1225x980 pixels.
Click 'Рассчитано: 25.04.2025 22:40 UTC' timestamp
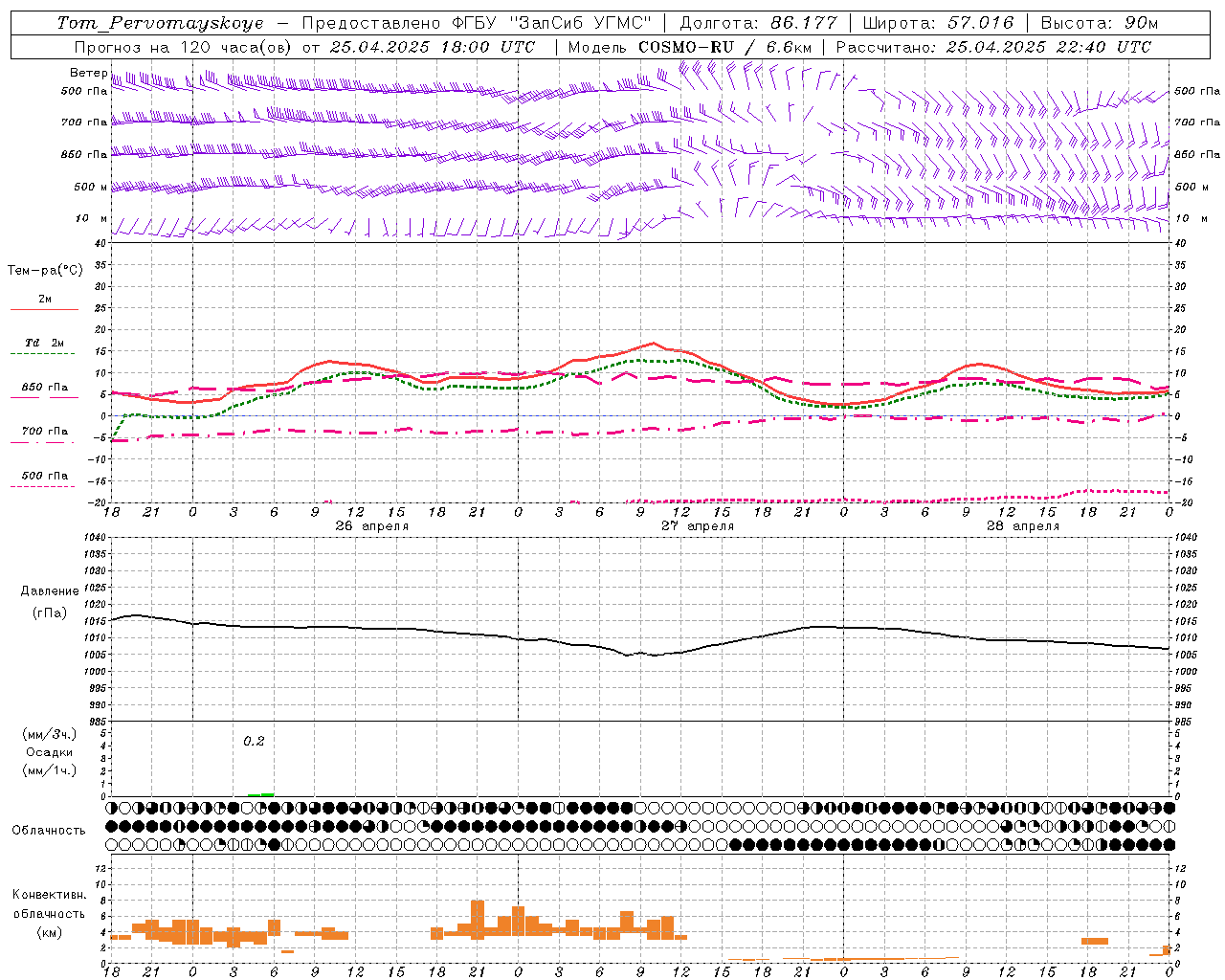point(993,47)
